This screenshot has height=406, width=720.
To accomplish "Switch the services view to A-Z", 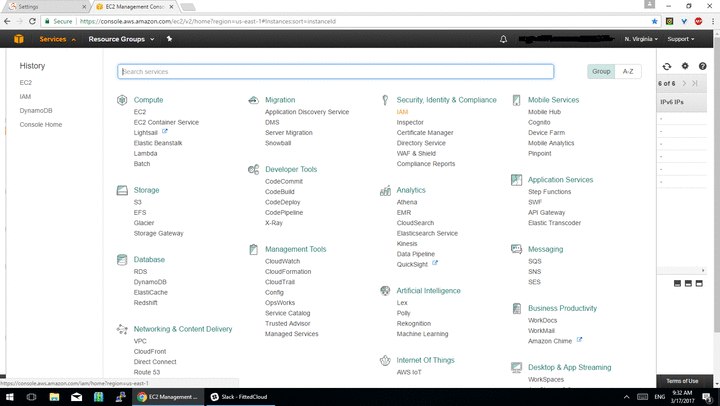I will tap(627, 72).
